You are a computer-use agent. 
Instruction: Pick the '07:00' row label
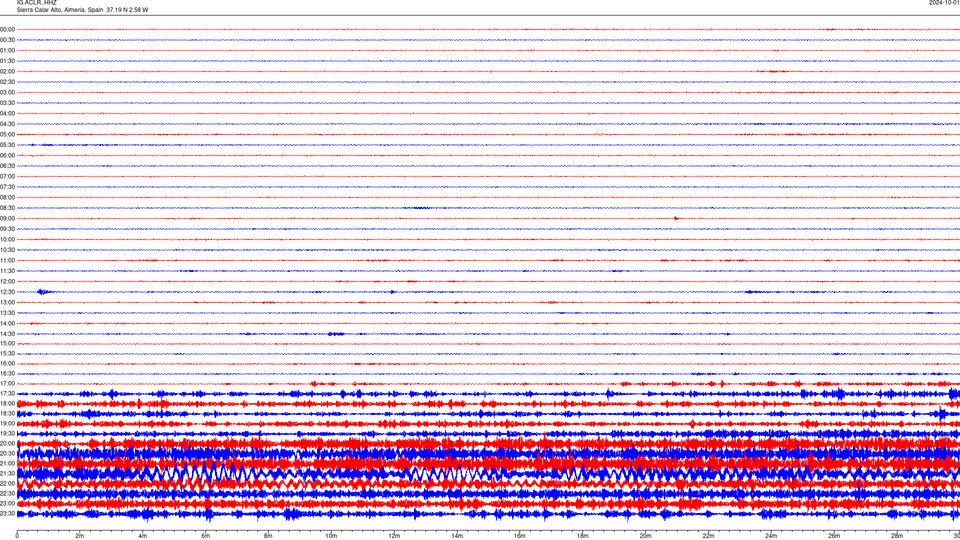point(7,176)
